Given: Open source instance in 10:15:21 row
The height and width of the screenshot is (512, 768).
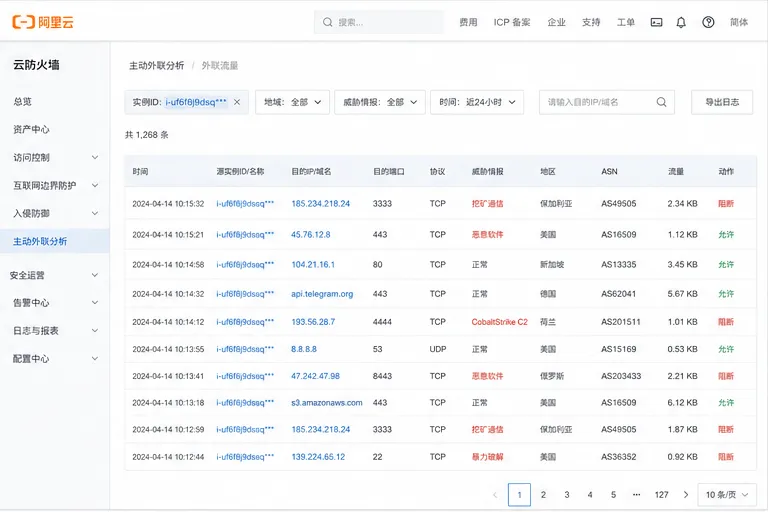Looking at the screenshot, I should tap(245, 235).
